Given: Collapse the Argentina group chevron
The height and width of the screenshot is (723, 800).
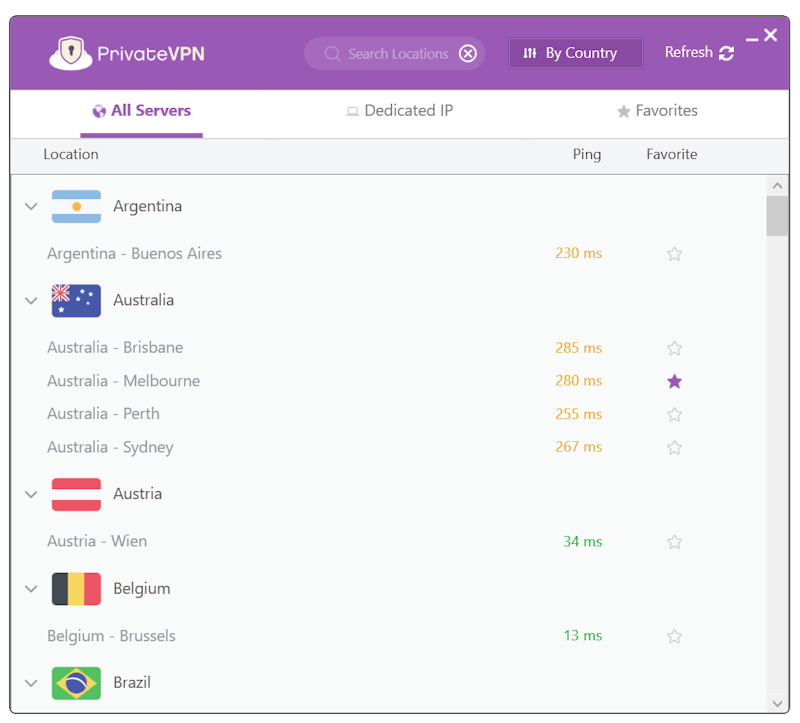Looking at the screenshot, I should [32, 207].
